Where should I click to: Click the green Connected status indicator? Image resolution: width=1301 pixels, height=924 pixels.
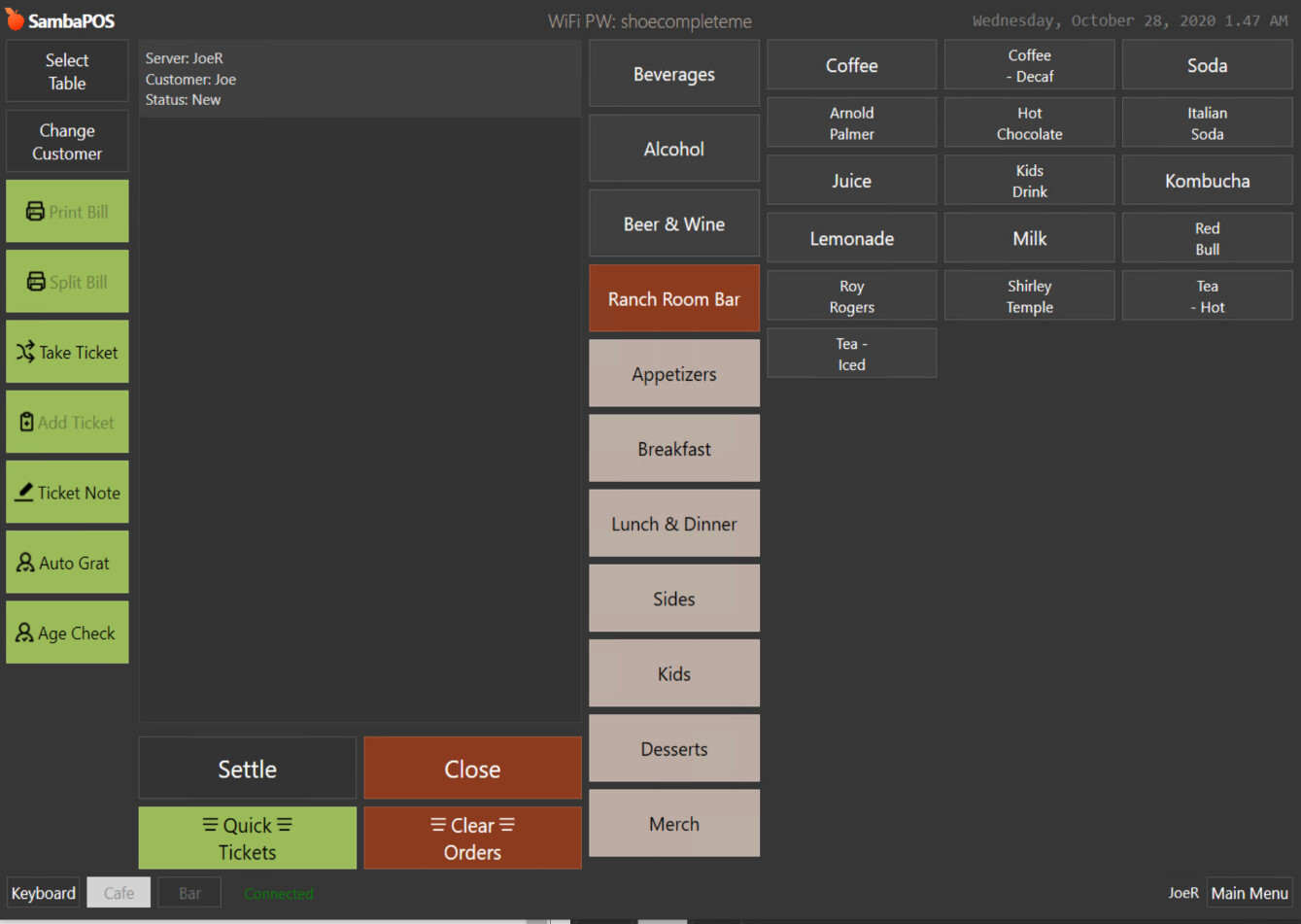pyautogui.click(x=278, y=892)
